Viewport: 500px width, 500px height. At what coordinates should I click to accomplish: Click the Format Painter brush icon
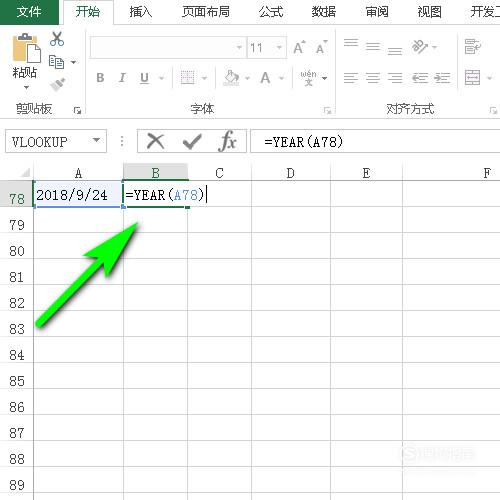[x=58, y=84]
